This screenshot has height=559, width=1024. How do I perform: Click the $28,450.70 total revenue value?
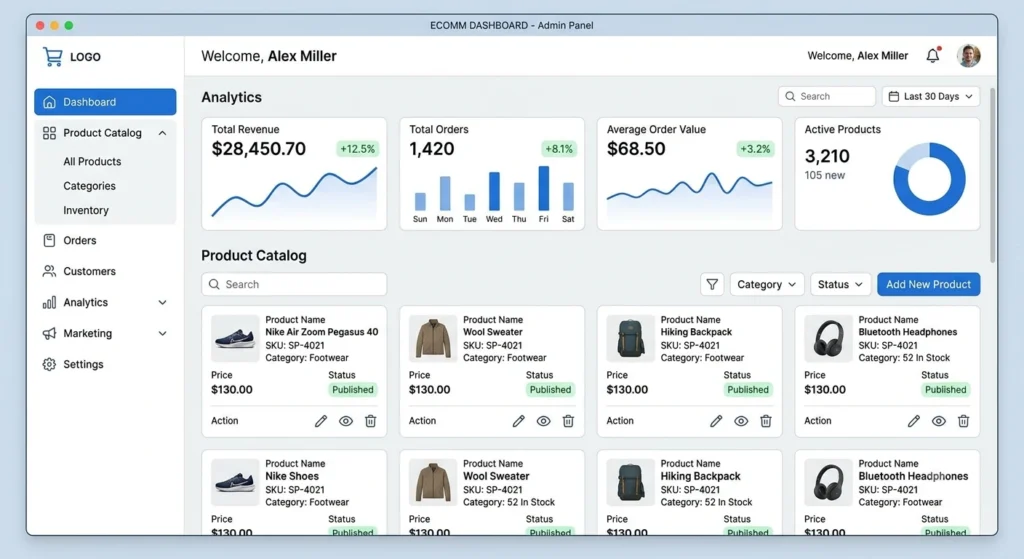pos(259,149)
